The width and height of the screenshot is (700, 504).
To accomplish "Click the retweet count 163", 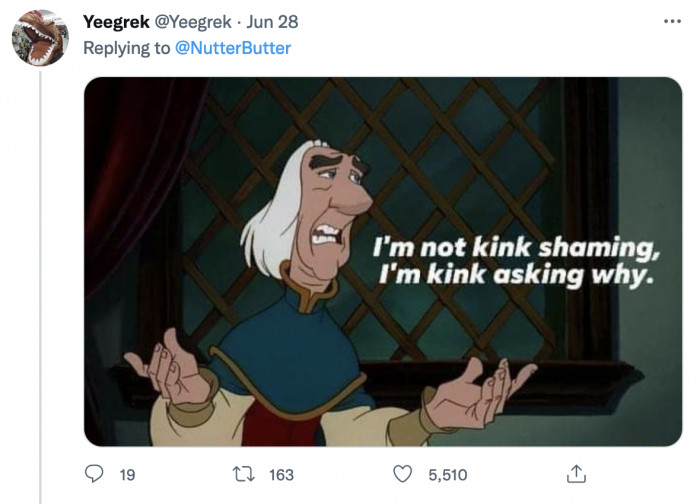I will click(x=282, y=476).
